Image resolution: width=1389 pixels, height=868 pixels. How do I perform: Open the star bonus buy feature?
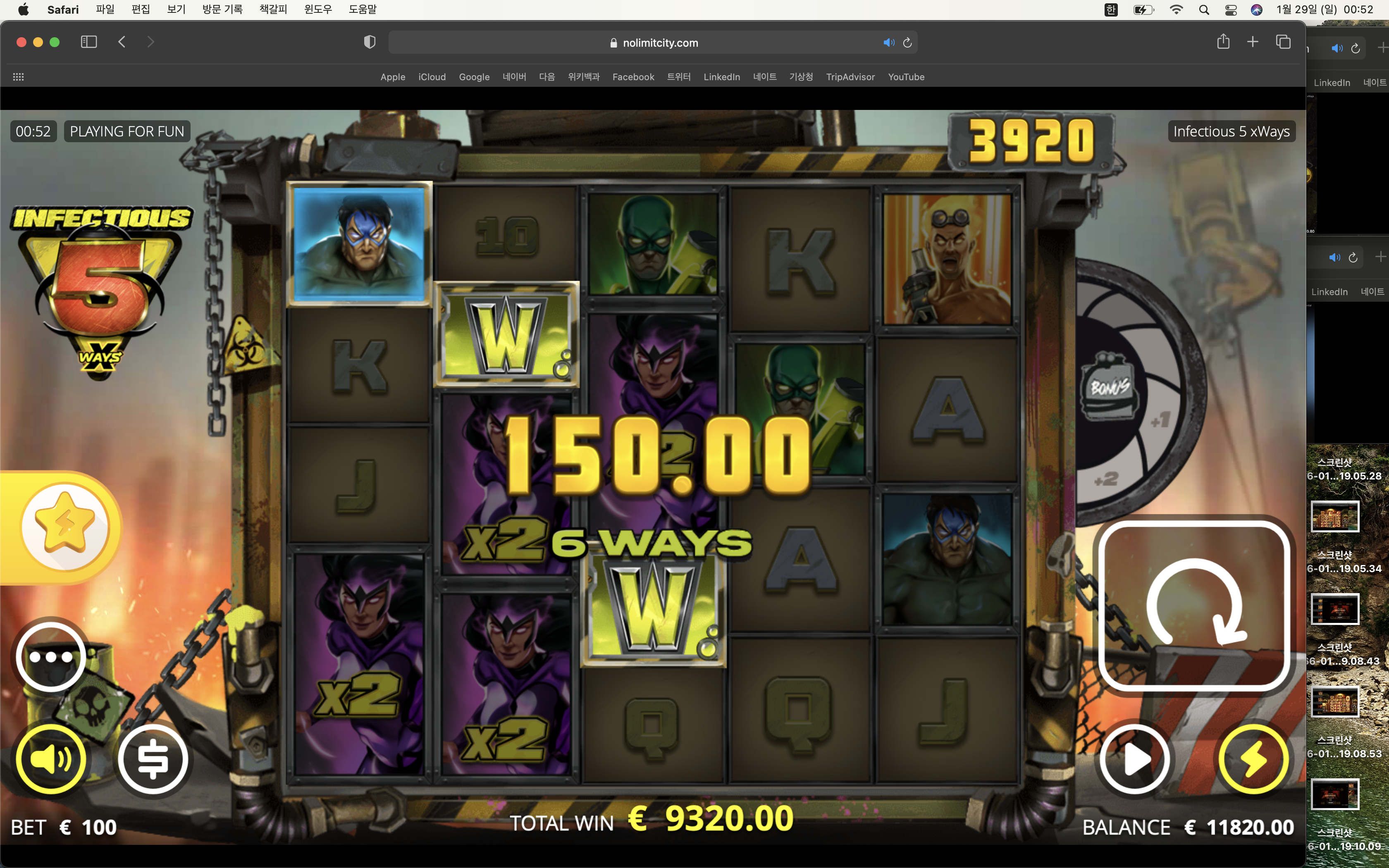click(65, 527)
